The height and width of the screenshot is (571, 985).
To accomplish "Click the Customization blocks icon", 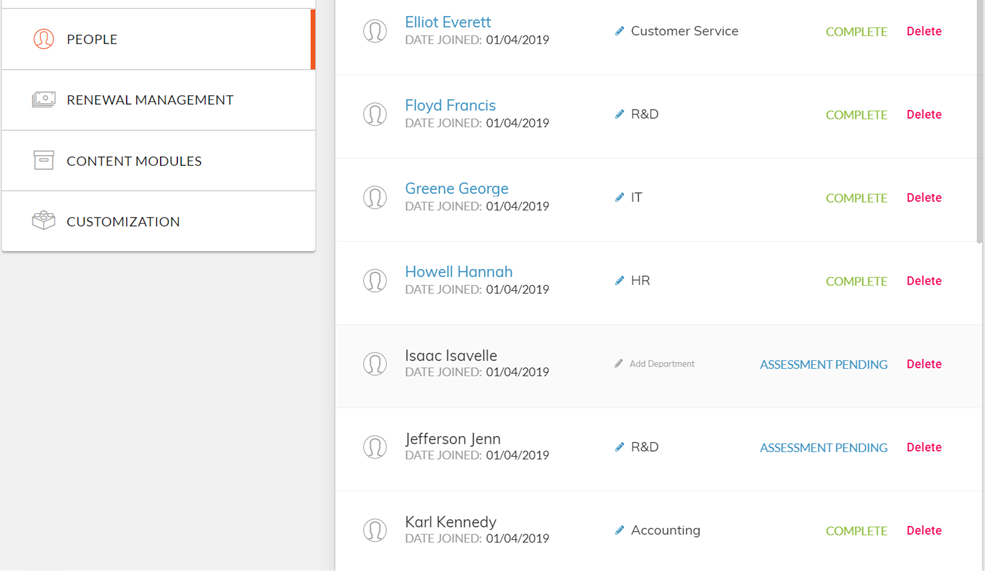I will [x=43, y=220].
